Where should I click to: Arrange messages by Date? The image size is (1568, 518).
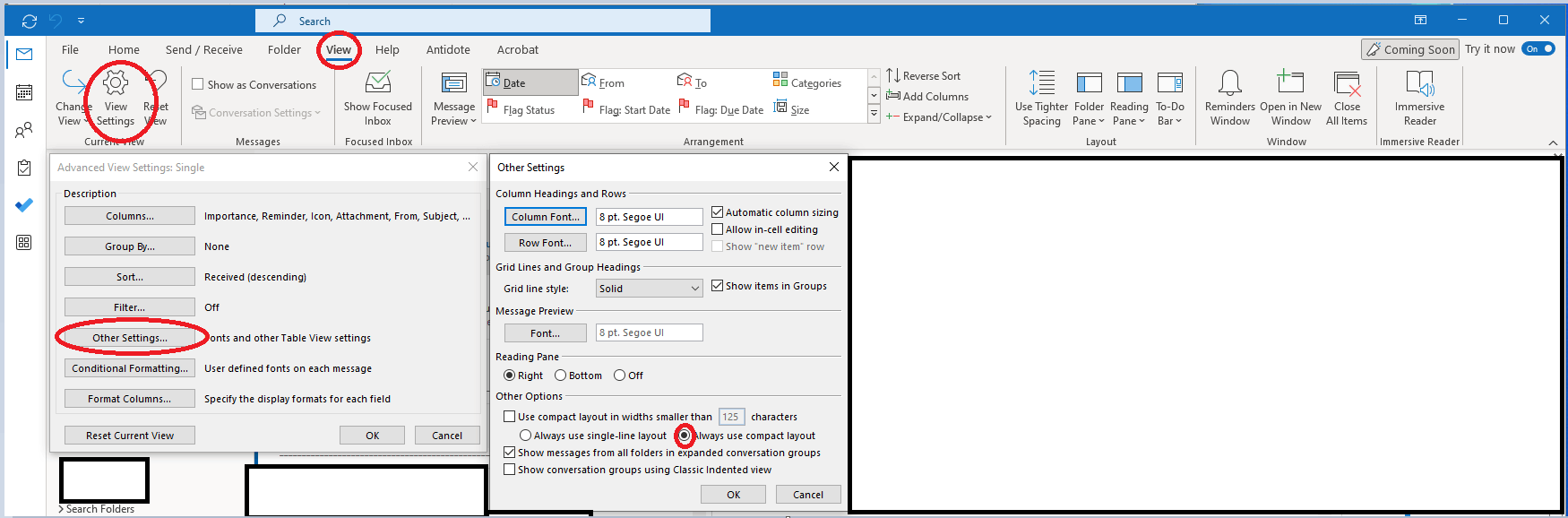coord(530,82)
